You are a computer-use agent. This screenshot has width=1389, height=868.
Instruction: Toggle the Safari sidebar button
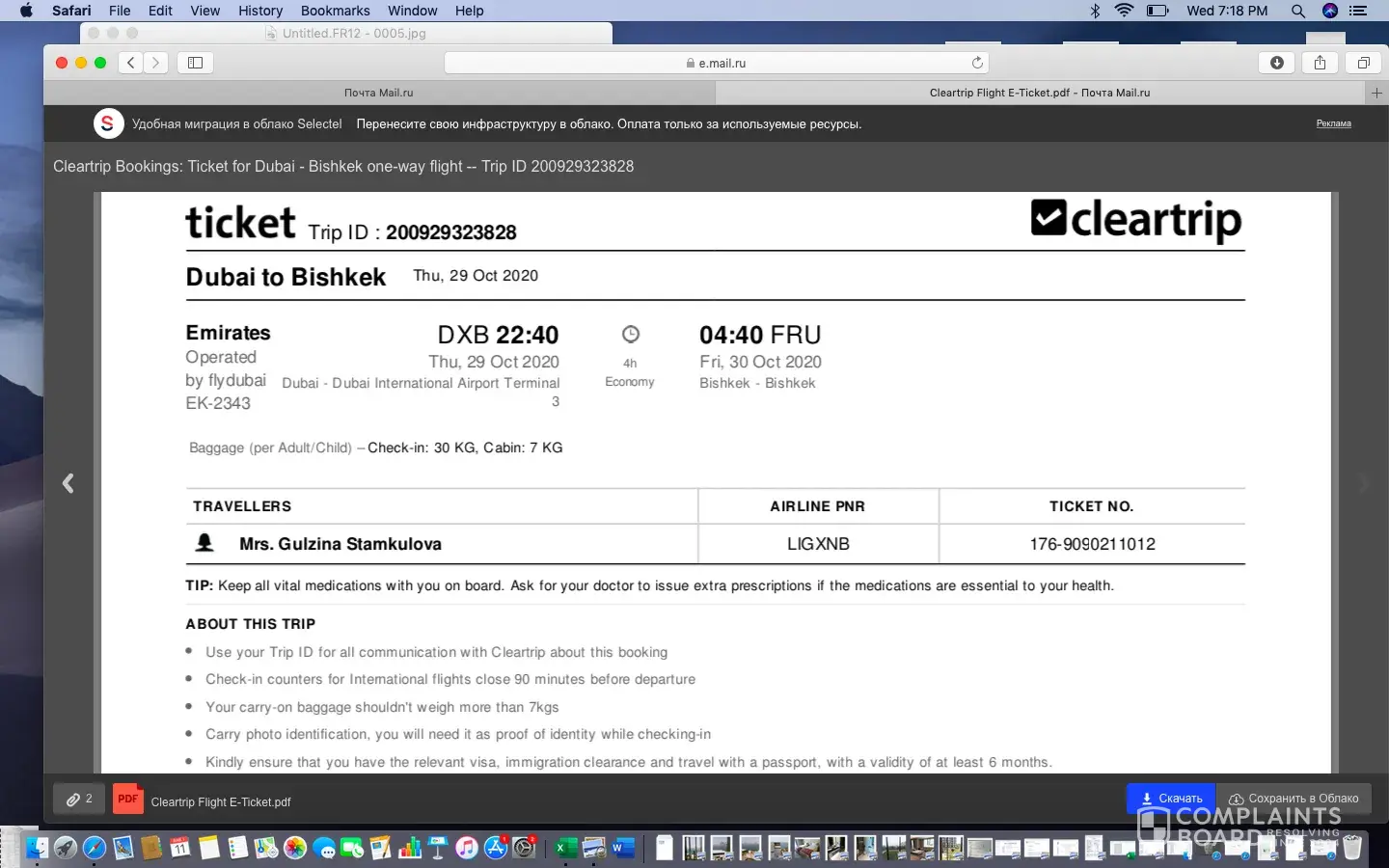[195, 63]
